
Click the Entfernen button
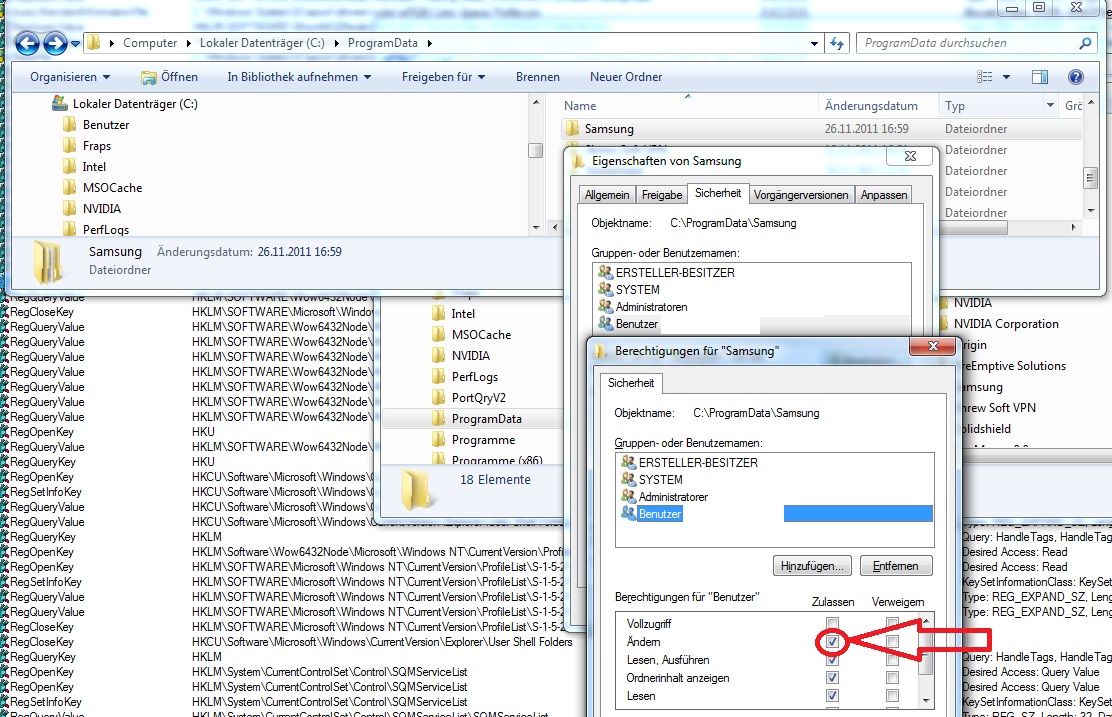[896, 566]
